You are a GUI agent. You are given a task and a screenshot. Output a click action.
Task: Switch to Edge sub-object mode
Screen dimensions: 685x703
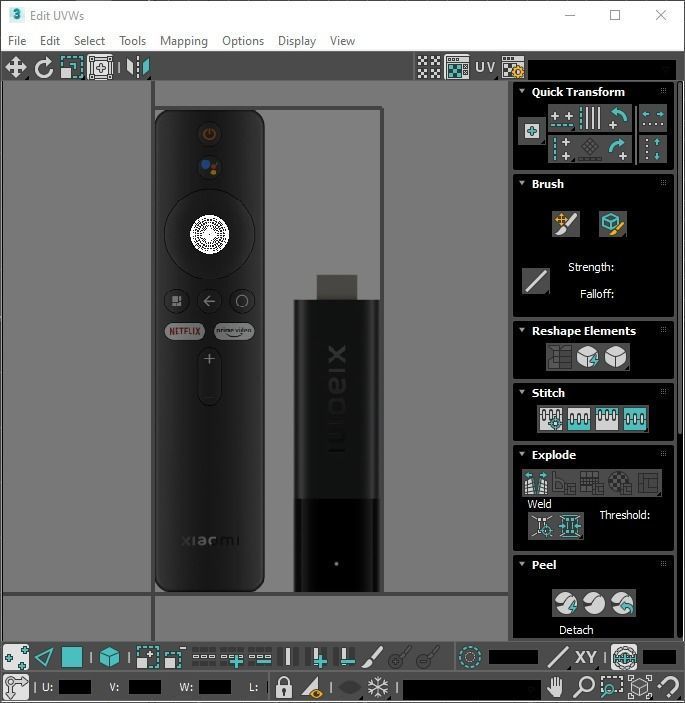pos(44,657)
